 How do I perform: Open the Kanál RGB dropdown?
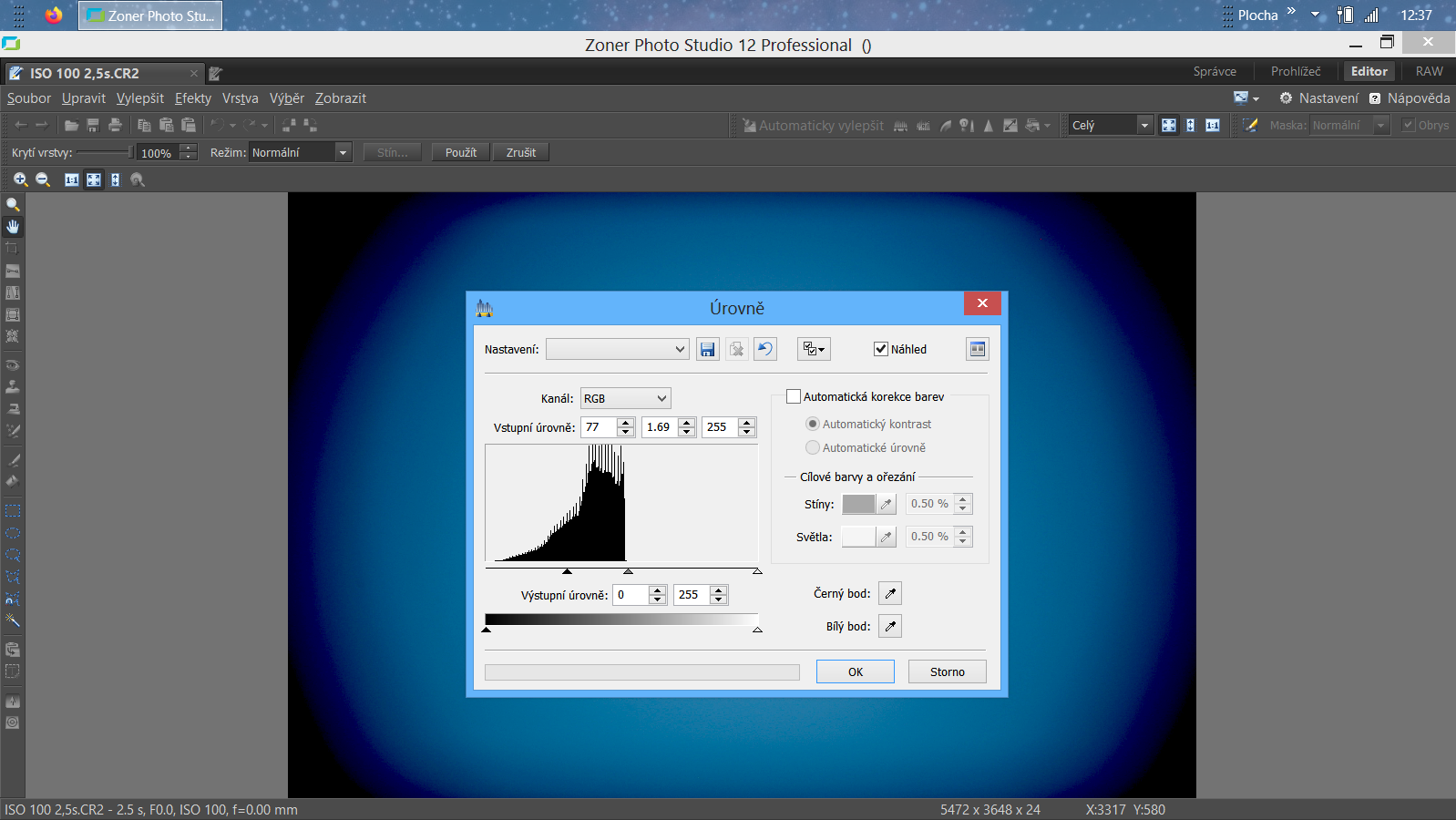point(625,398)
